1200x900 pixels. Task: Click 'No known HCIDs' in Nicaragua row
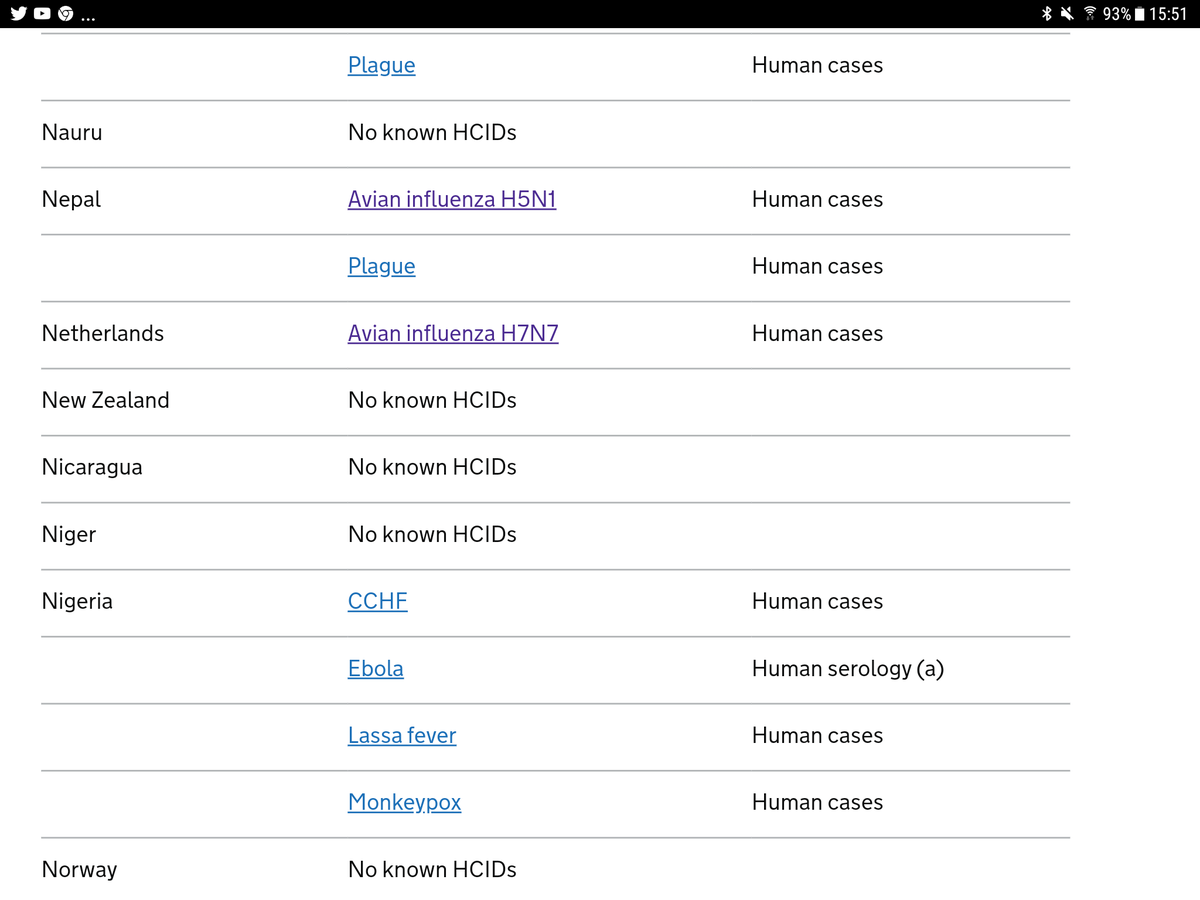pyautogui.click(x=432, y=467)
